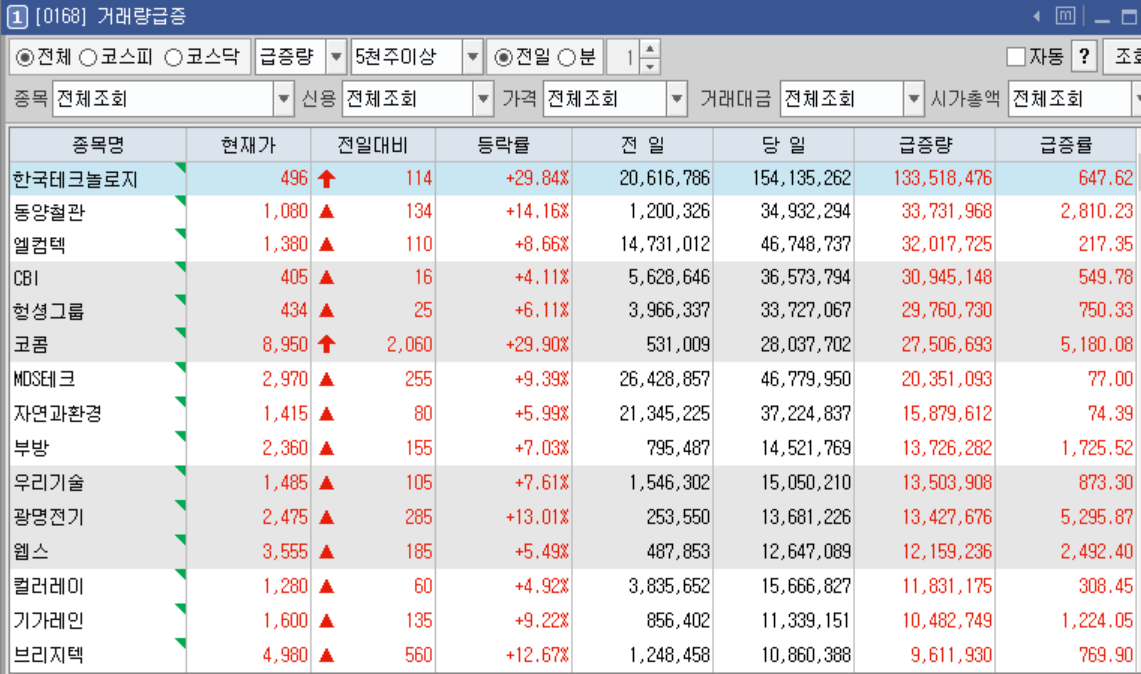Expand the 거래대금 전체조회 dropdown
The height and width of the screenshot is (674, 1141).
click(913, 98)
